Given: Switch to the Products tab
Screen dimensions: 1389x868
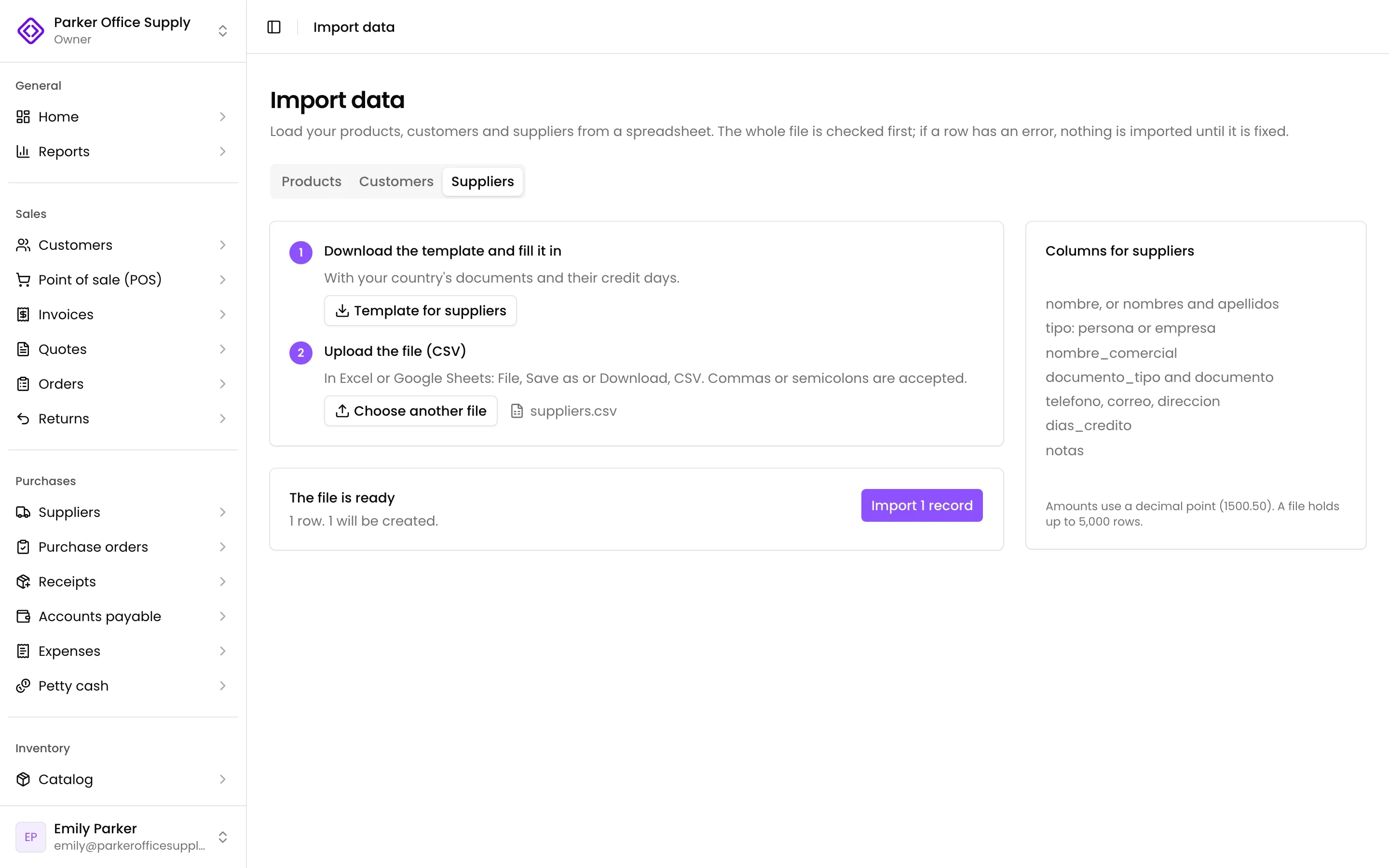Looking at the screenshot, I should [311, 181].
